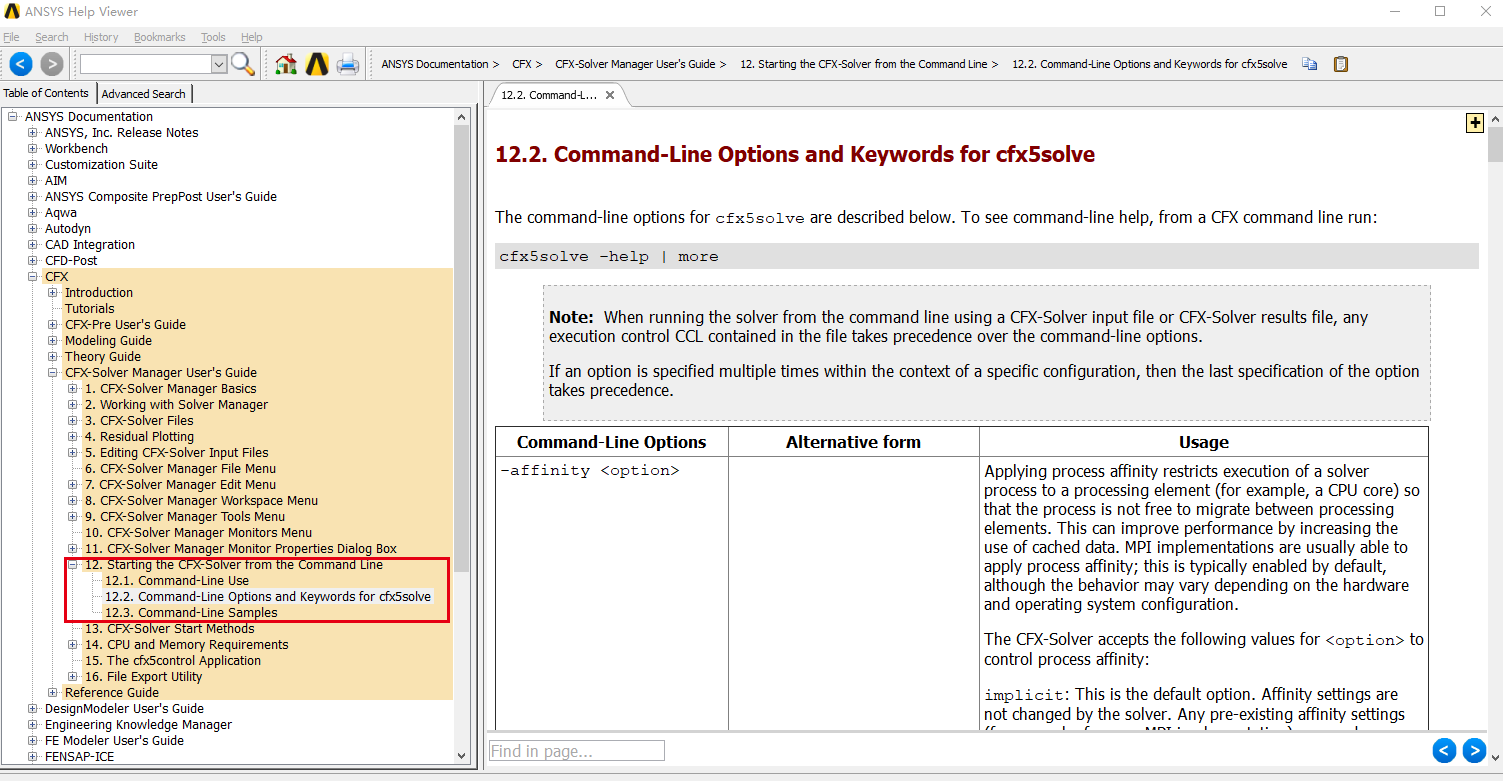Select 12.1. Command-Line Use tree item
The height and width of the screenshot is (781, 1503).
177,581
